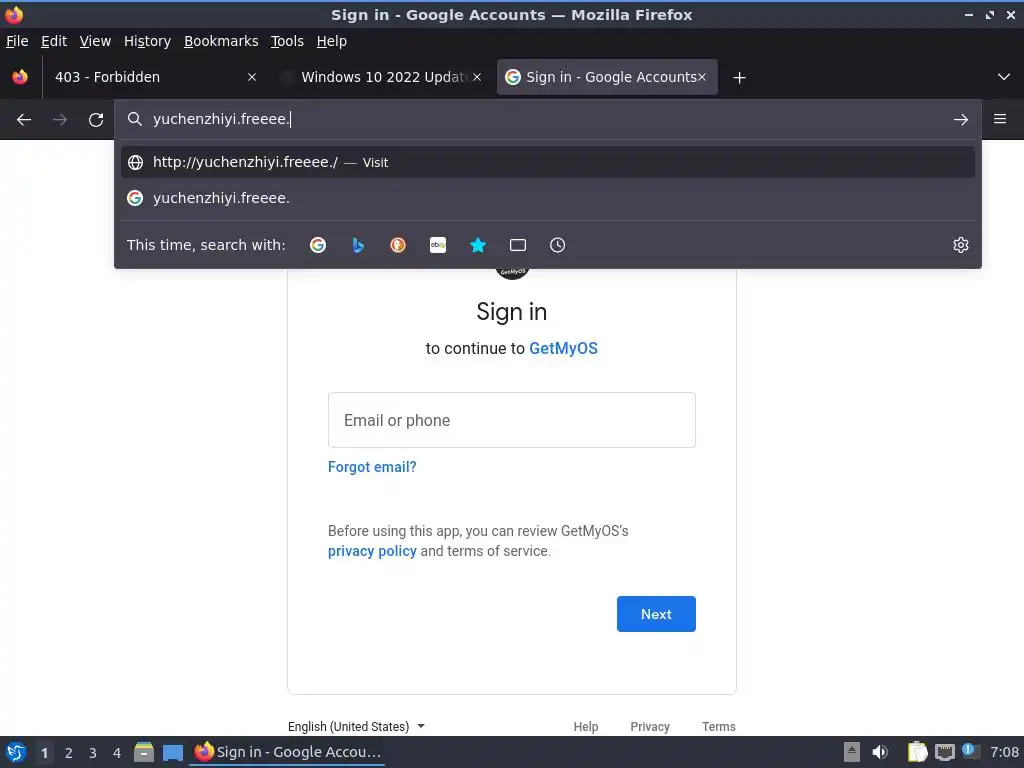Open the View menu
The width and height of the screenshot is (1024, 768).
click(95, 41)
